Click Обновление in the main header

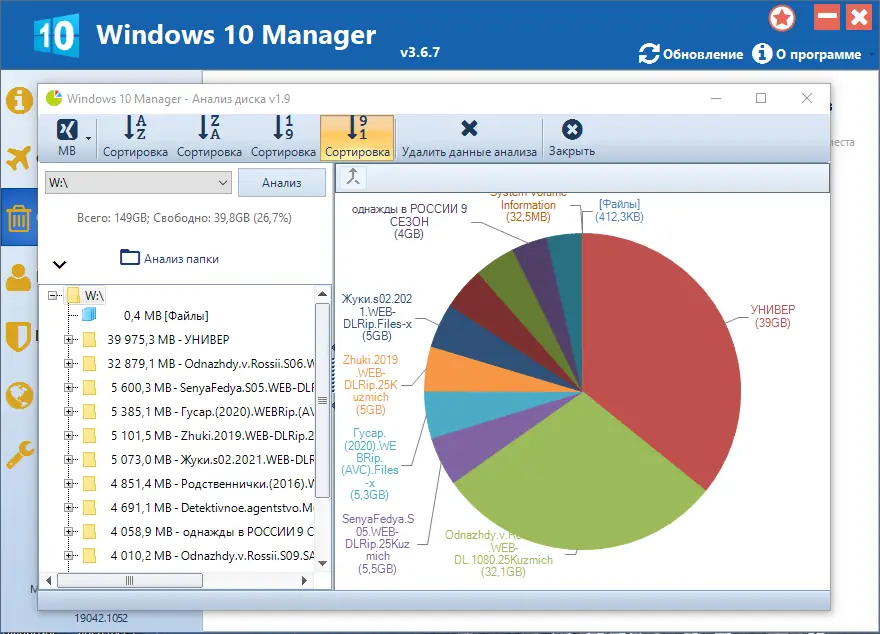691,54
